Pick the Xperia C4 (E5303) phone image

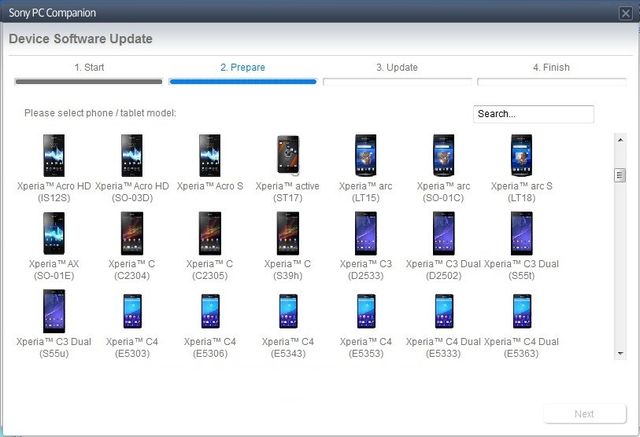(x=133, y=311)
